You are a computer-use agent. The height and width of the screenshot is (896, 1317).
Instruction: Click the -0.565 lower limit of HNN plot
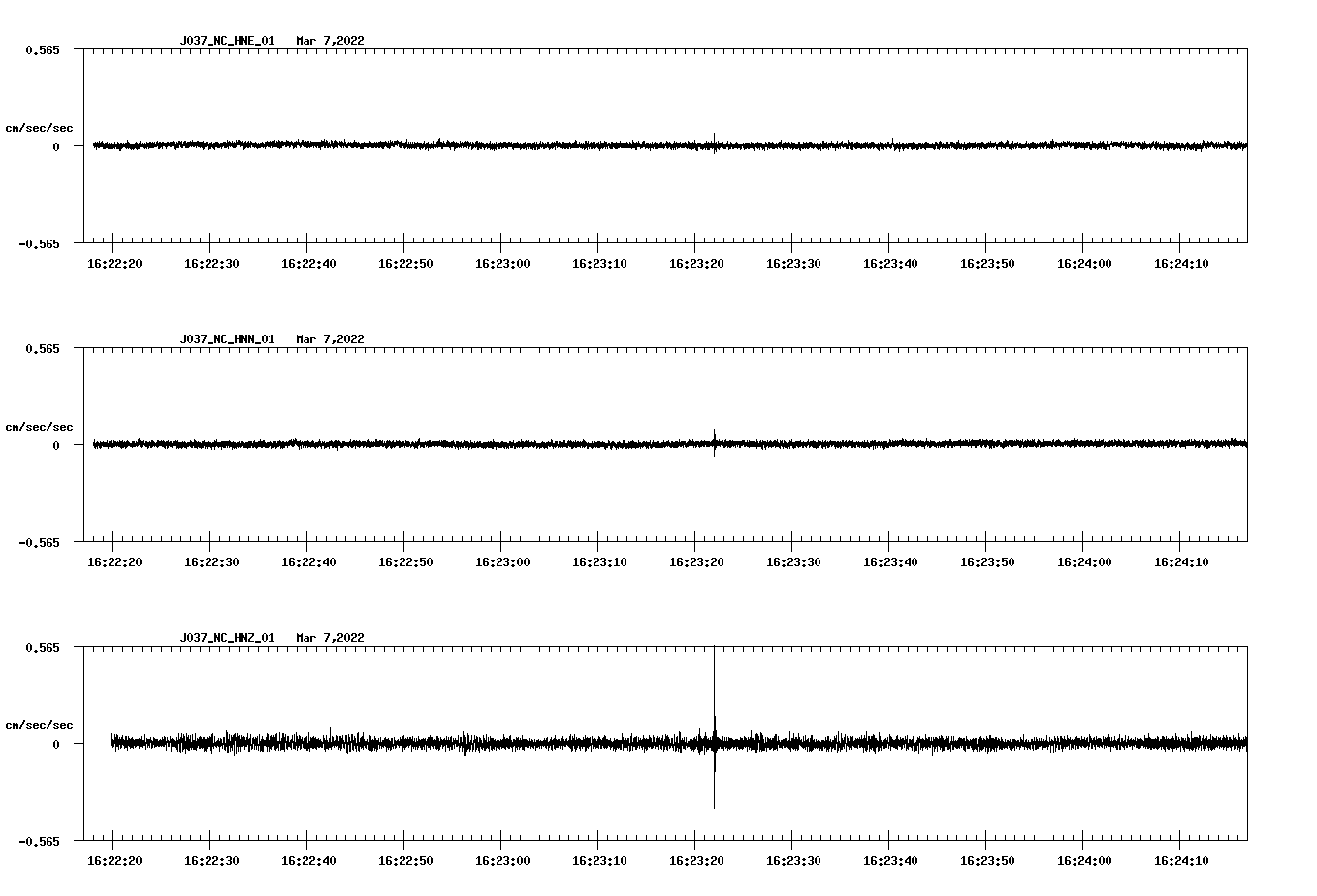click(39, 542)
